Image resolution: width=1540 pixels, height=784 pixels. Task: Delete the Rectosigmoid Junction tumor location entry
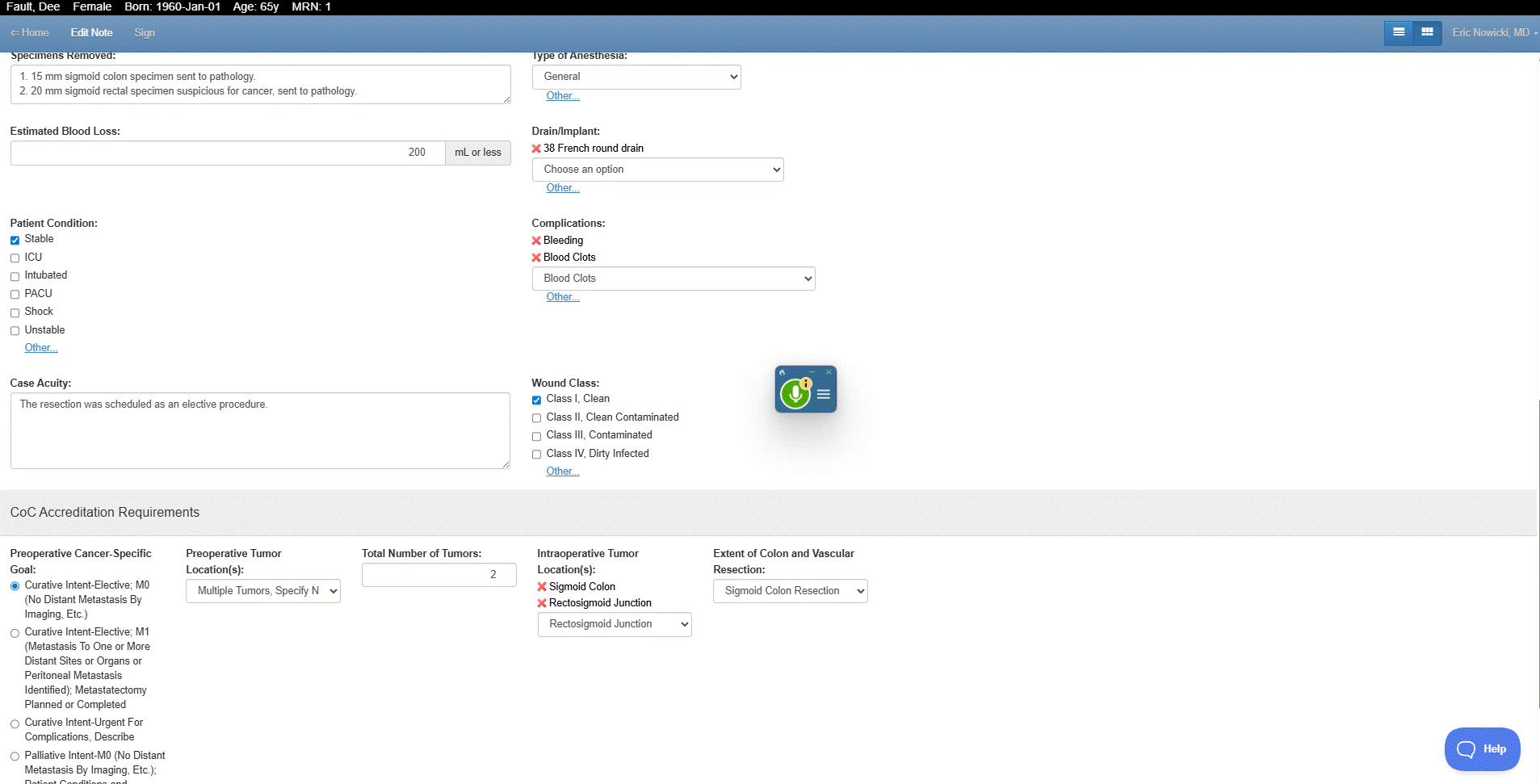[x=541, y=602]
